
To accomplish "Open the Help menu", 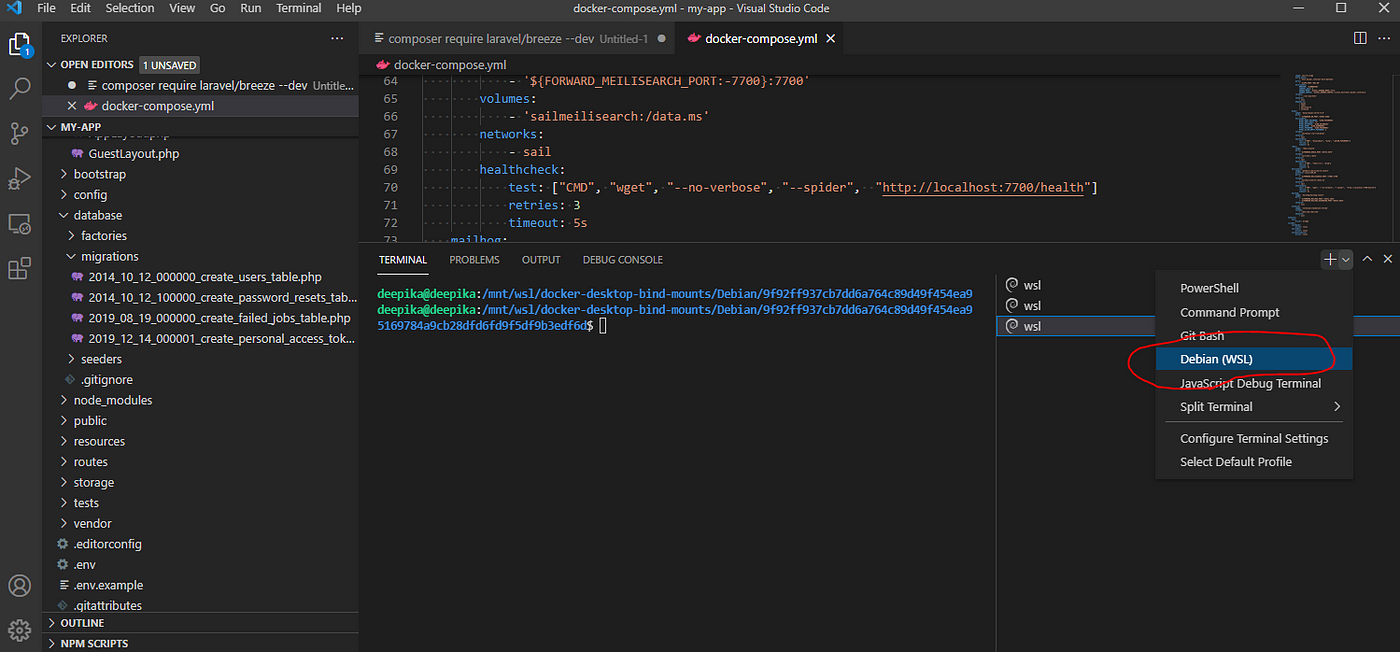I will tap(349, 8).
